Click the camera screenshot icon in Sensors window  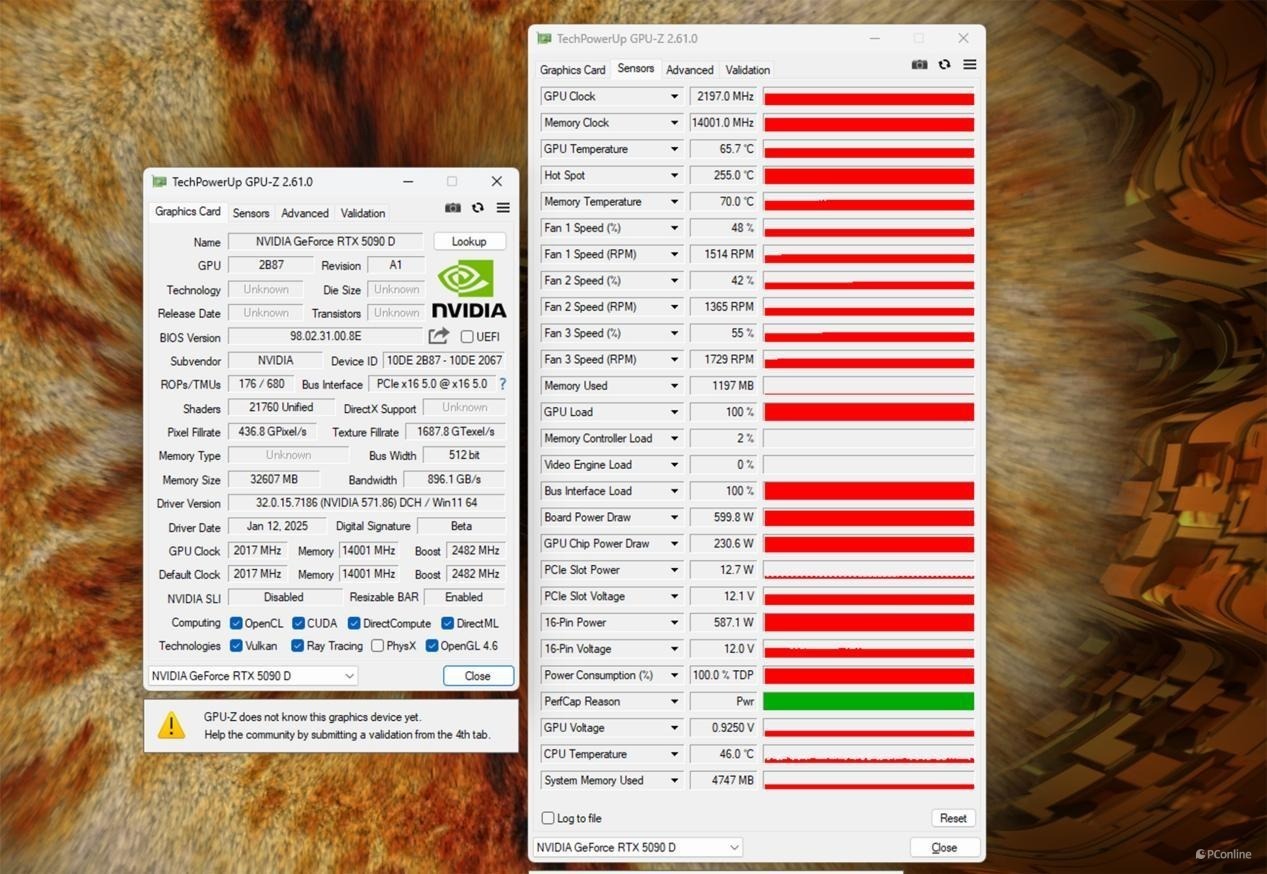click(919, 64)
